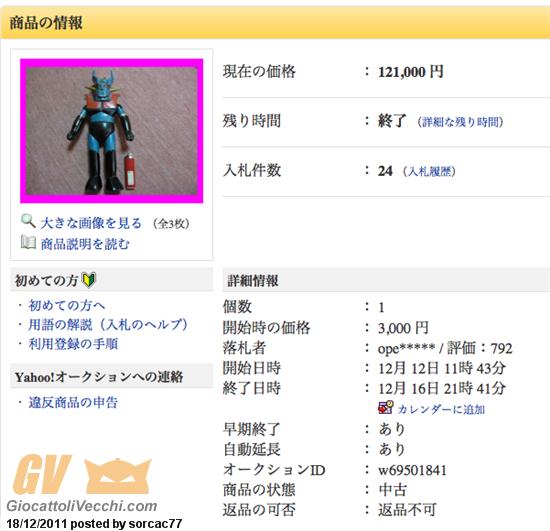The width and height of the screenshot is (550, 531).
Task: Open 大きな画像を見る link
Action: (x=91, y=223)
